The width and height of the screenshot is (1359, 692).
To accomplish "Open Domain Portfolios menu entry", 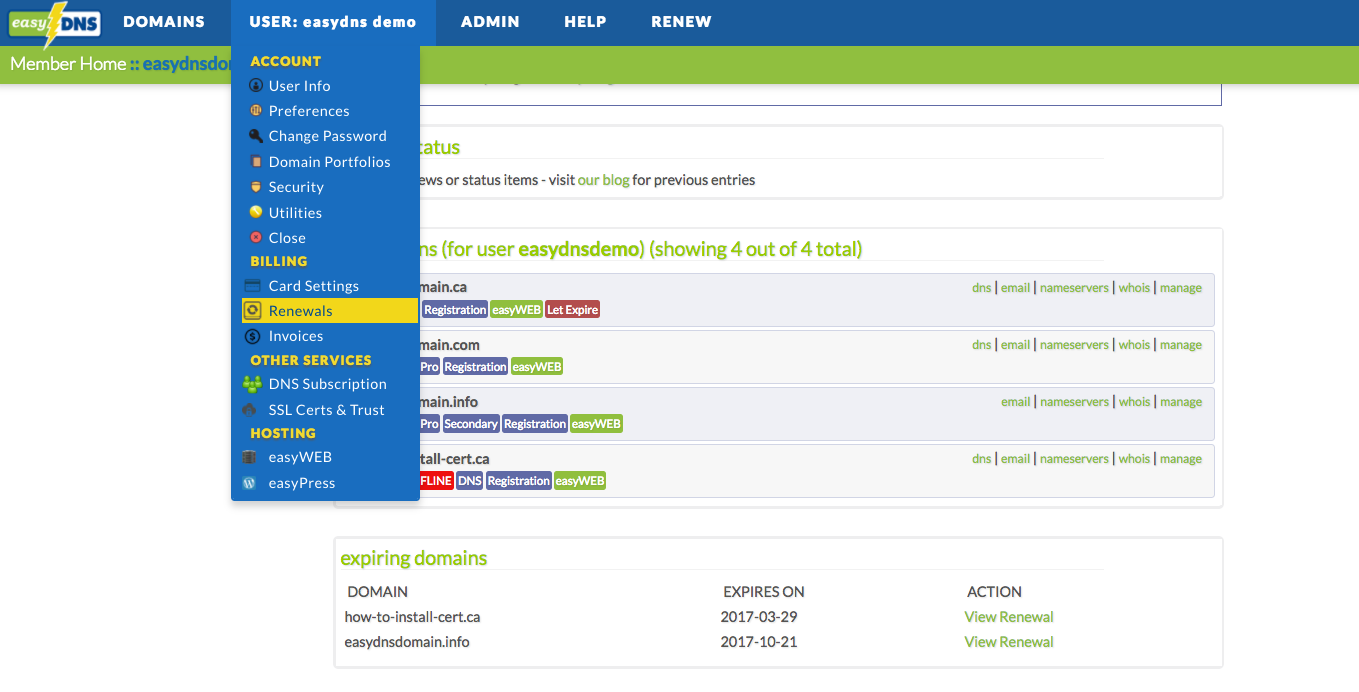I will (x=329, y=162).
